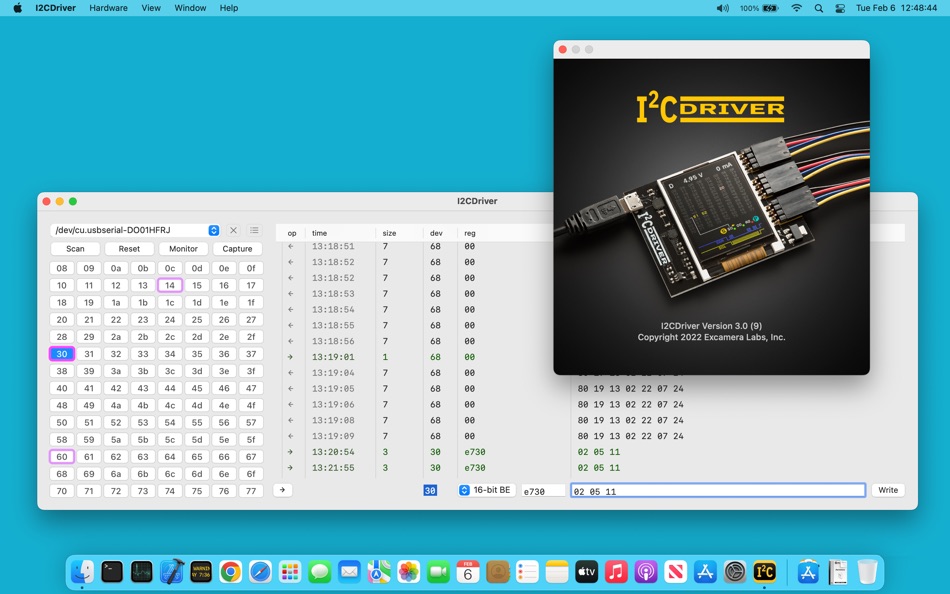Select I2C address 27 in the grid
Viewport: 950px width, 594px height.
click(251, 319)
